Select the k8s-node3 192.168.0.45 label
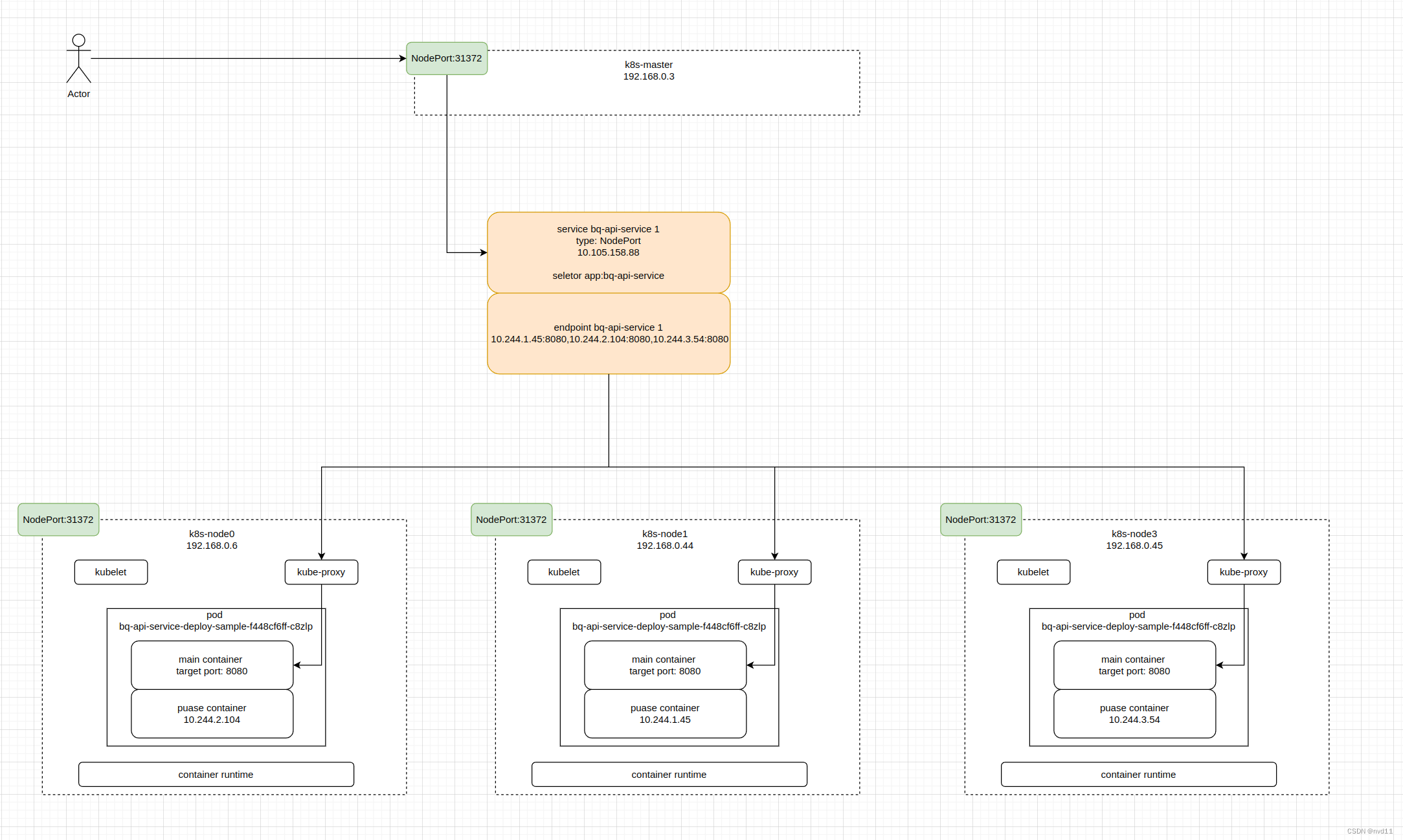1403x840 pixels. click(1134, 540)
